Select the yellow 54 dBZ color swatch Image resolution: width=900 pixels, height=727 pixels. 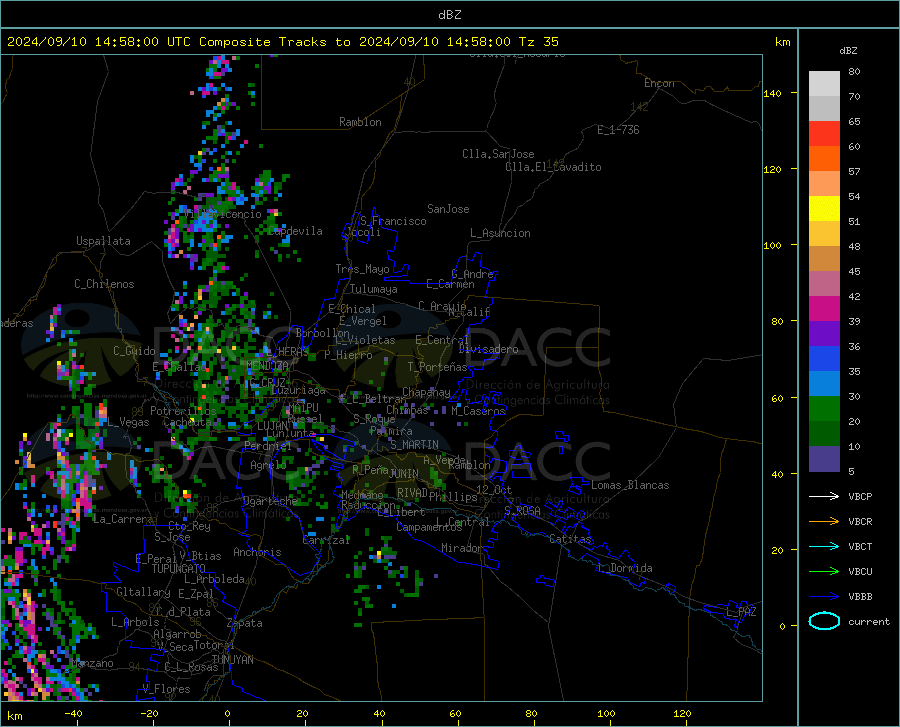[x=824, y=208]
